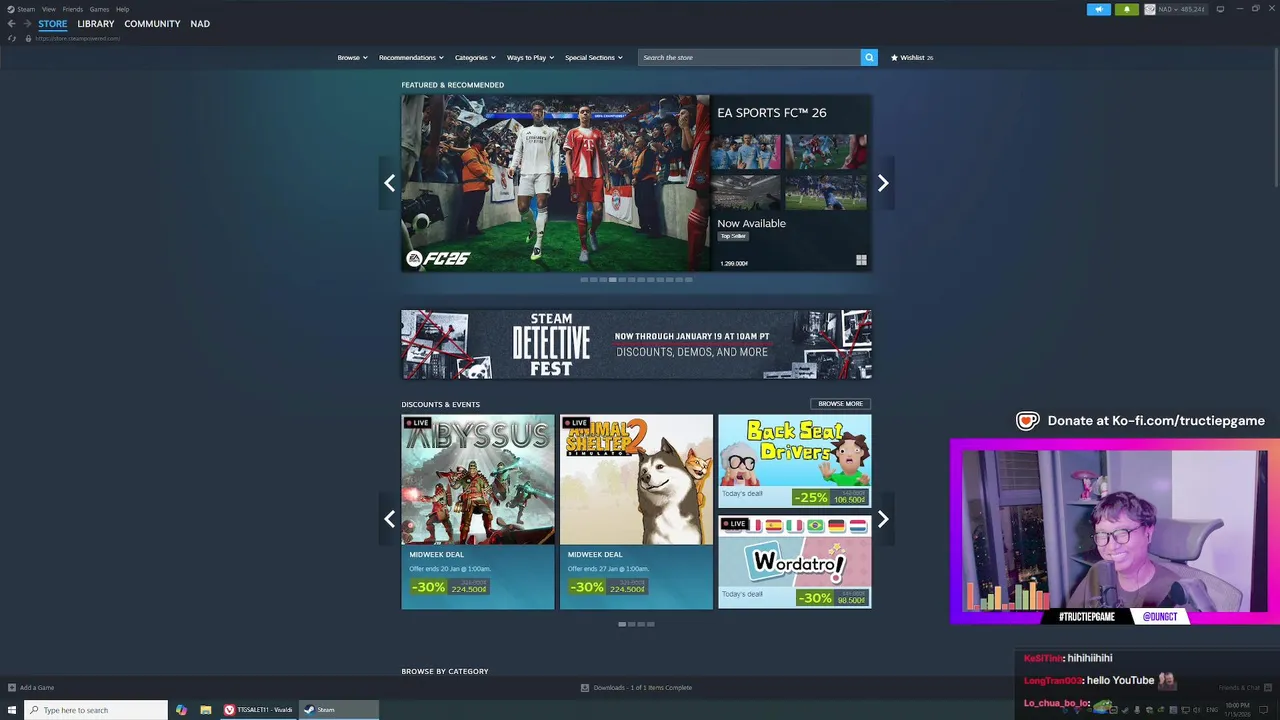Image resolution: width=1280 pixels, height=720 pixels.
Task: Click the store search magnifier button
Action: [x=869, y=58]
